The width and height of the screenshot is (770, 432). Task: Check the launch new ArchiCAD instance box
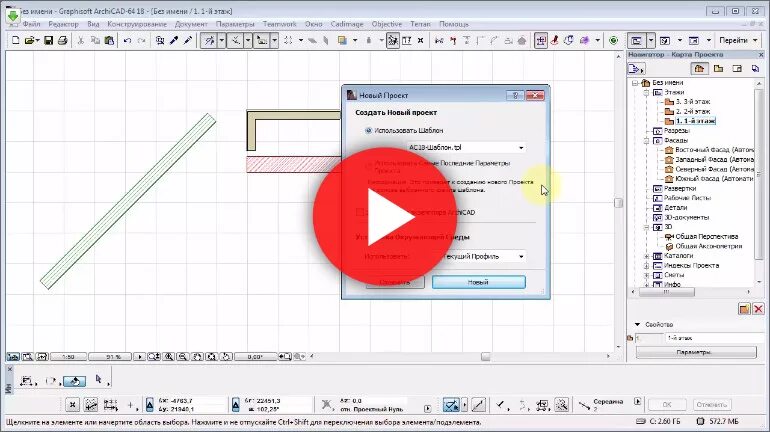click(x=359, y=212)
